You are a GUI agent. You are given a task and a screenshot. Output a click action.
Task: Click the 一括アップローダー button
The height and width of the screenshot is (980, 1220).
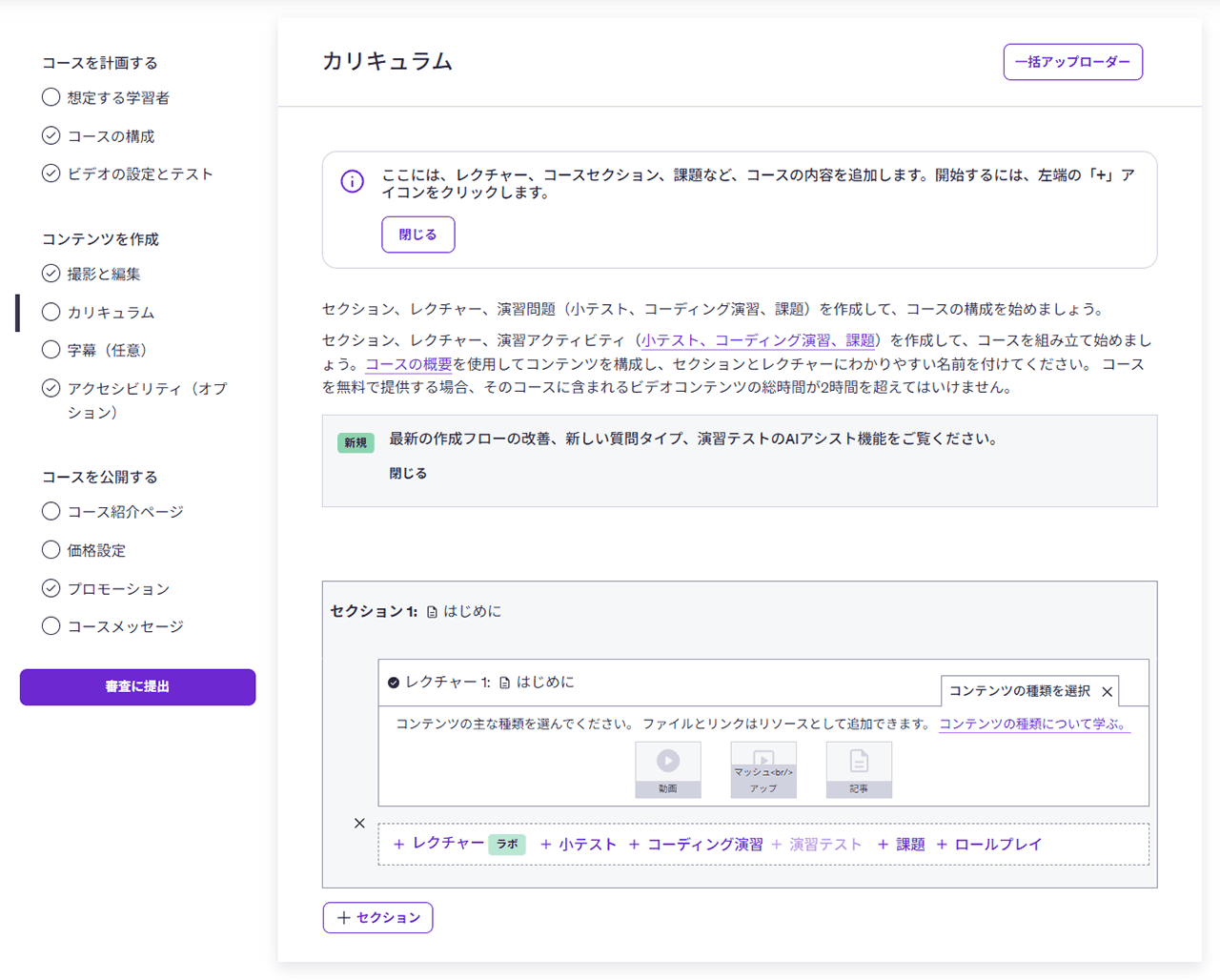pos(1072,61)
